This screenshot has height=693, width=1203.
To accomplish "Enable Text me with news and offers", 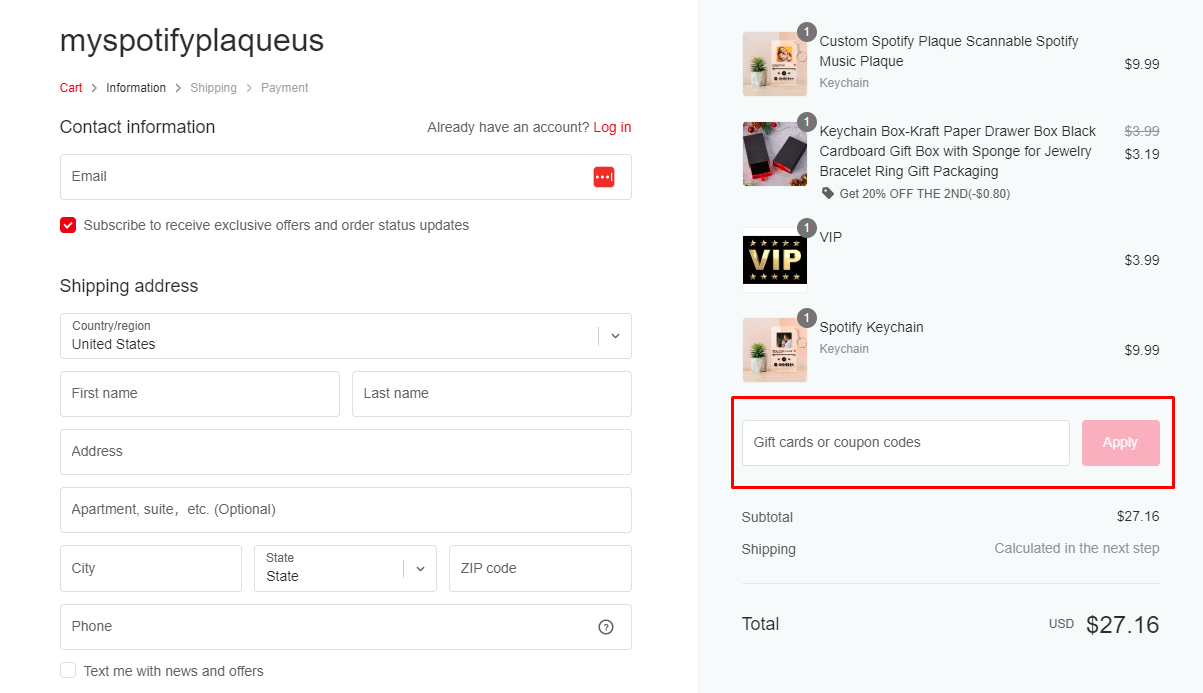I will pyautogui.click(x=68, y=670).
